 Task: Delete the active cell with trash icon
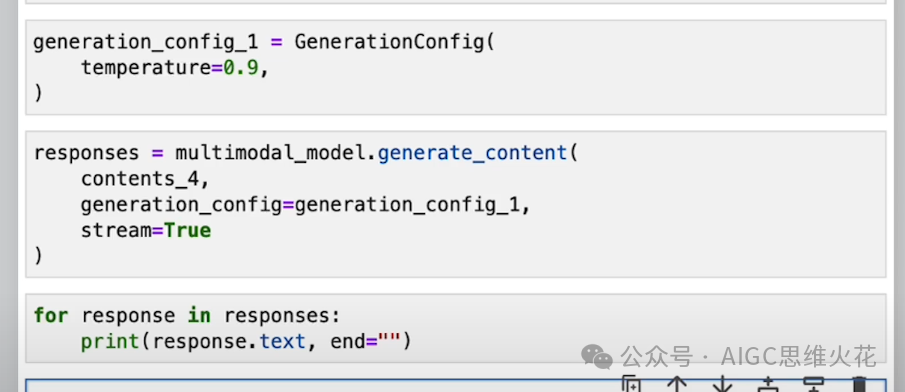(x=859, y=384)
